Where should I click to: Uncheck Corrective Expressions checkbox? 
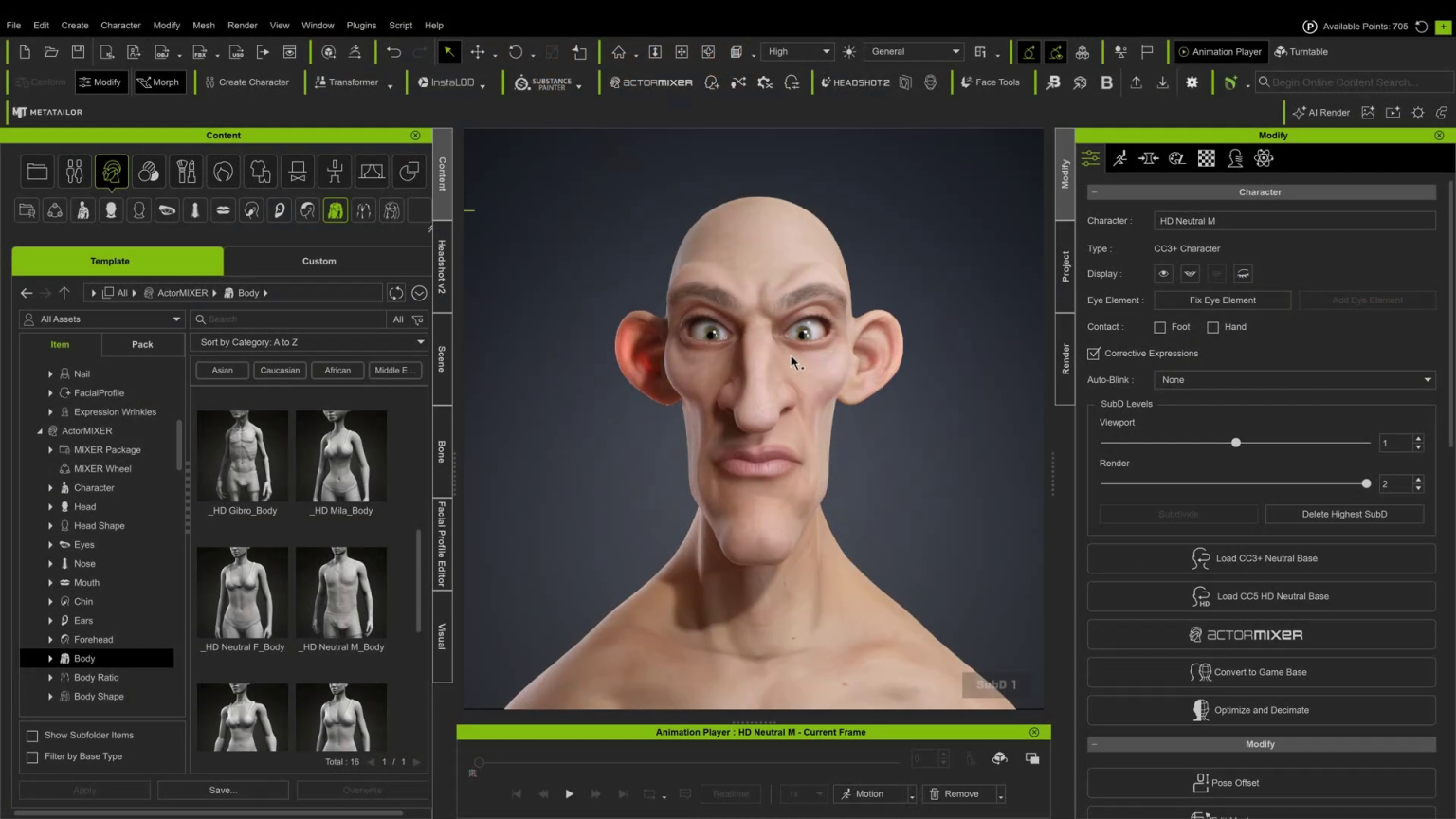pyautogui.click(x=1094, y=354)
